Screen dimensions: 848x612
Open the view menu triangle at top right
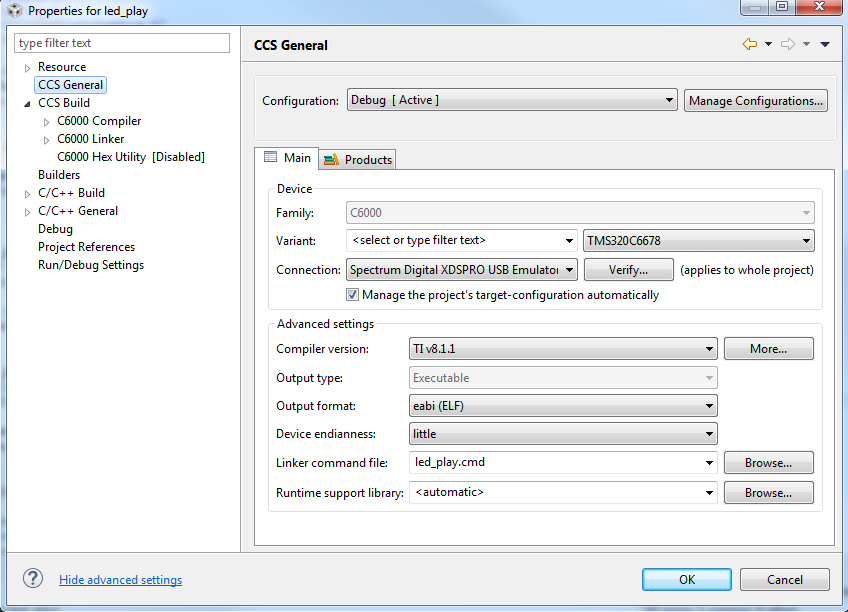click(x=823, y=44)
